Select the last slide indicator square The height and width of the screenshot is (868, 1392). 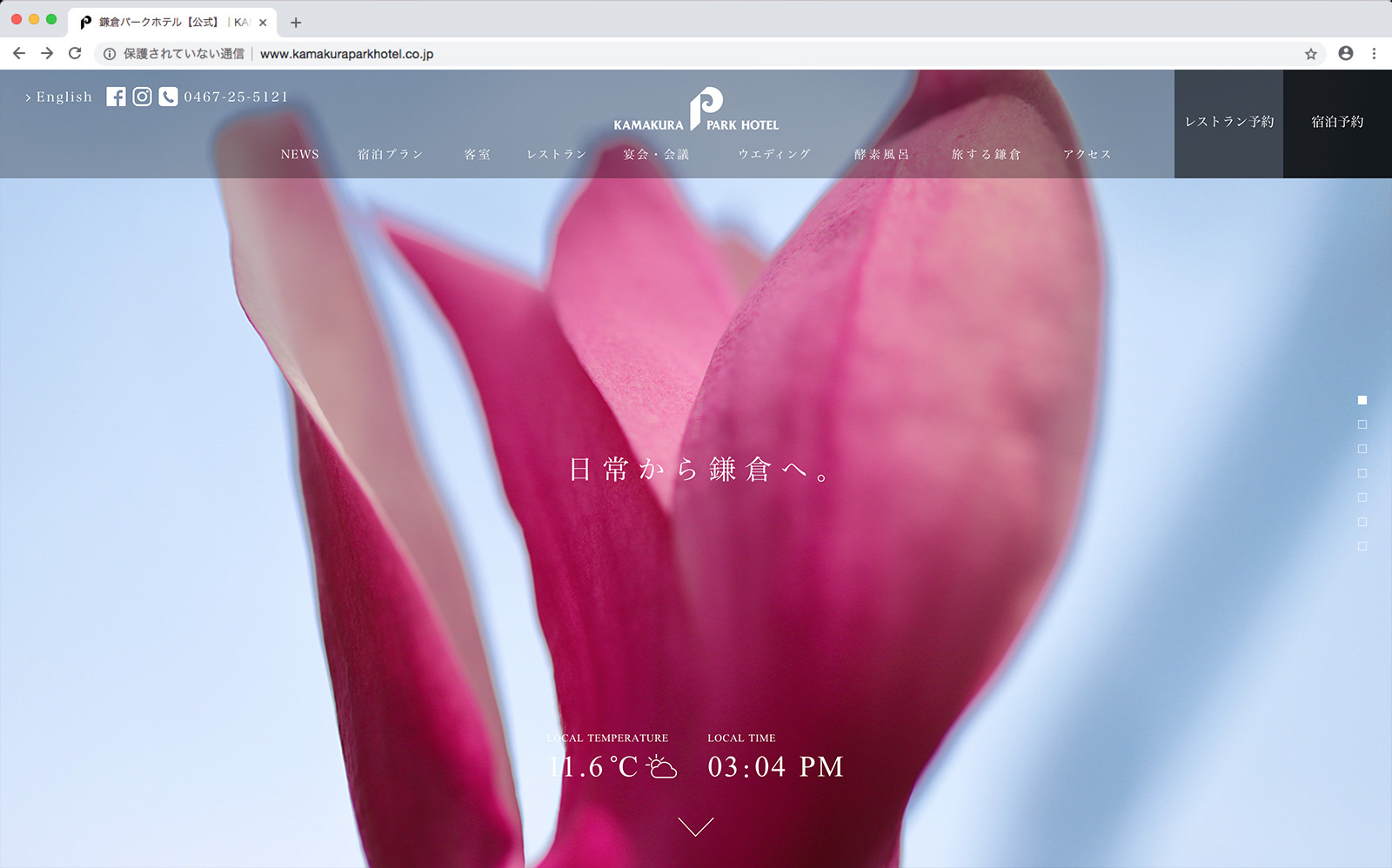(1362, 546)
